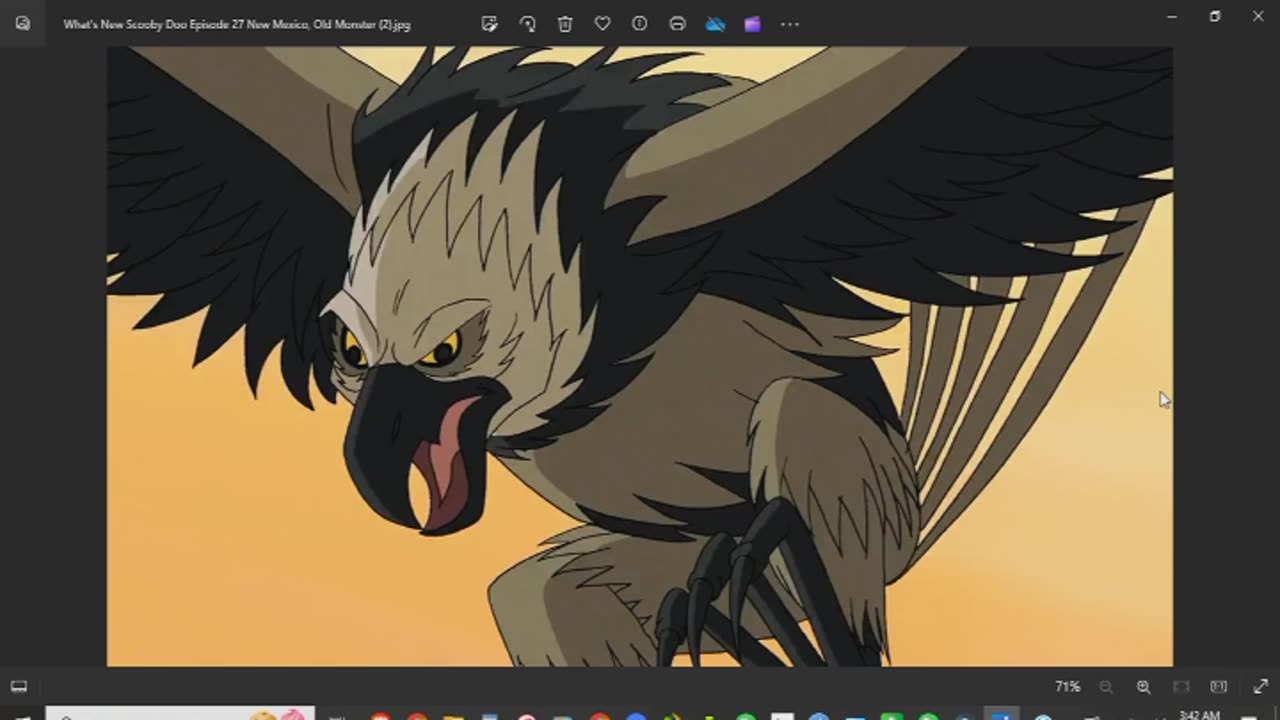Open the Edit image tool
The image size is (1280, 720).
[489, 24]
